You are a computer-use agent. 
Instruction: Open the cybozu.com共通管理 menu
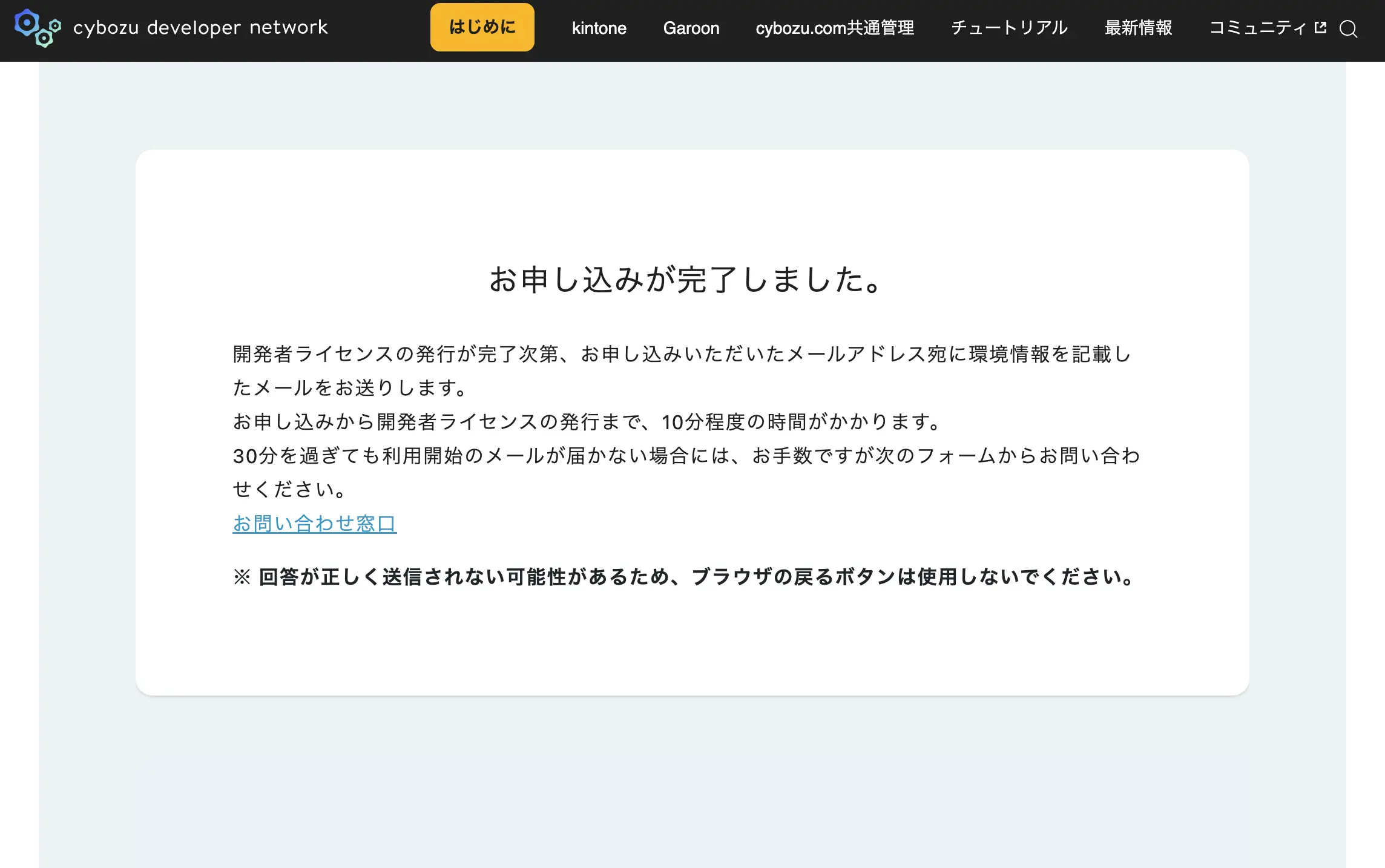pos(834,28)
